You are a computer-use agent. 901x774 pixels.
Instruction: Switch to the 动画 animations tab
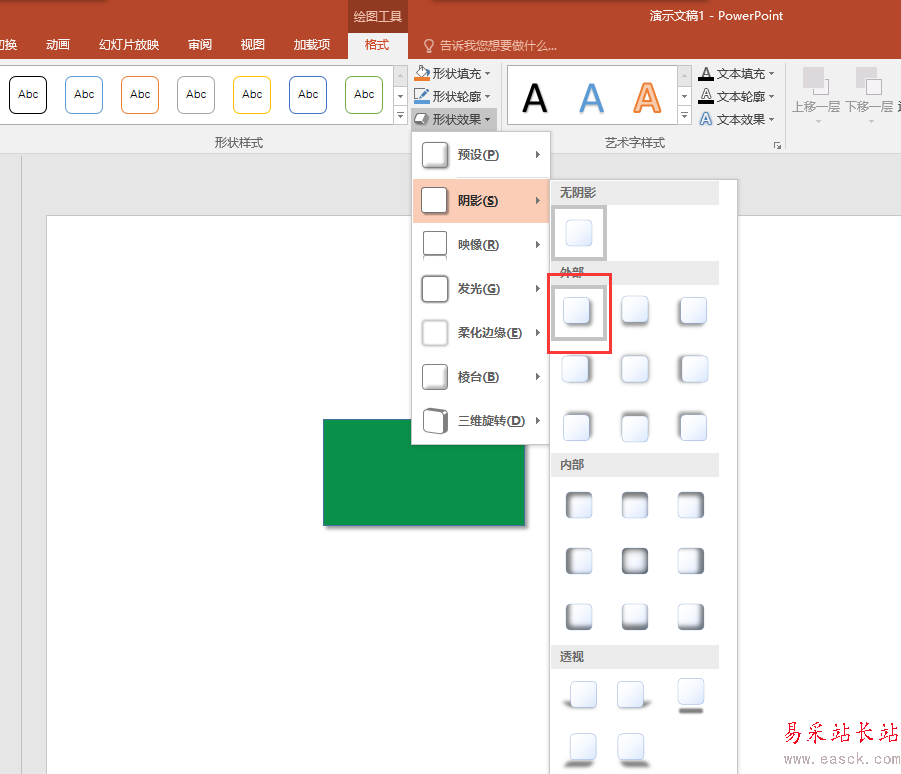58,45
